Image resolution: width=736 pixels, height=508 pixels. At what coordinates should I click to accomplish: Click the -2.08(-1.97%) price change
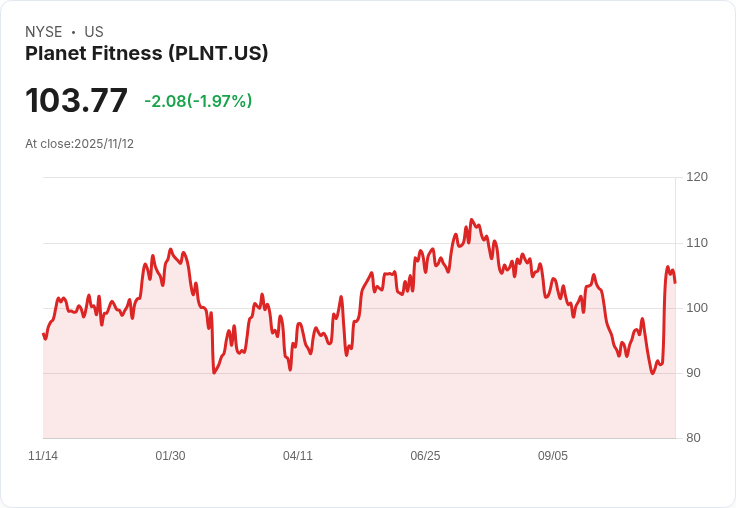(198, 101)
